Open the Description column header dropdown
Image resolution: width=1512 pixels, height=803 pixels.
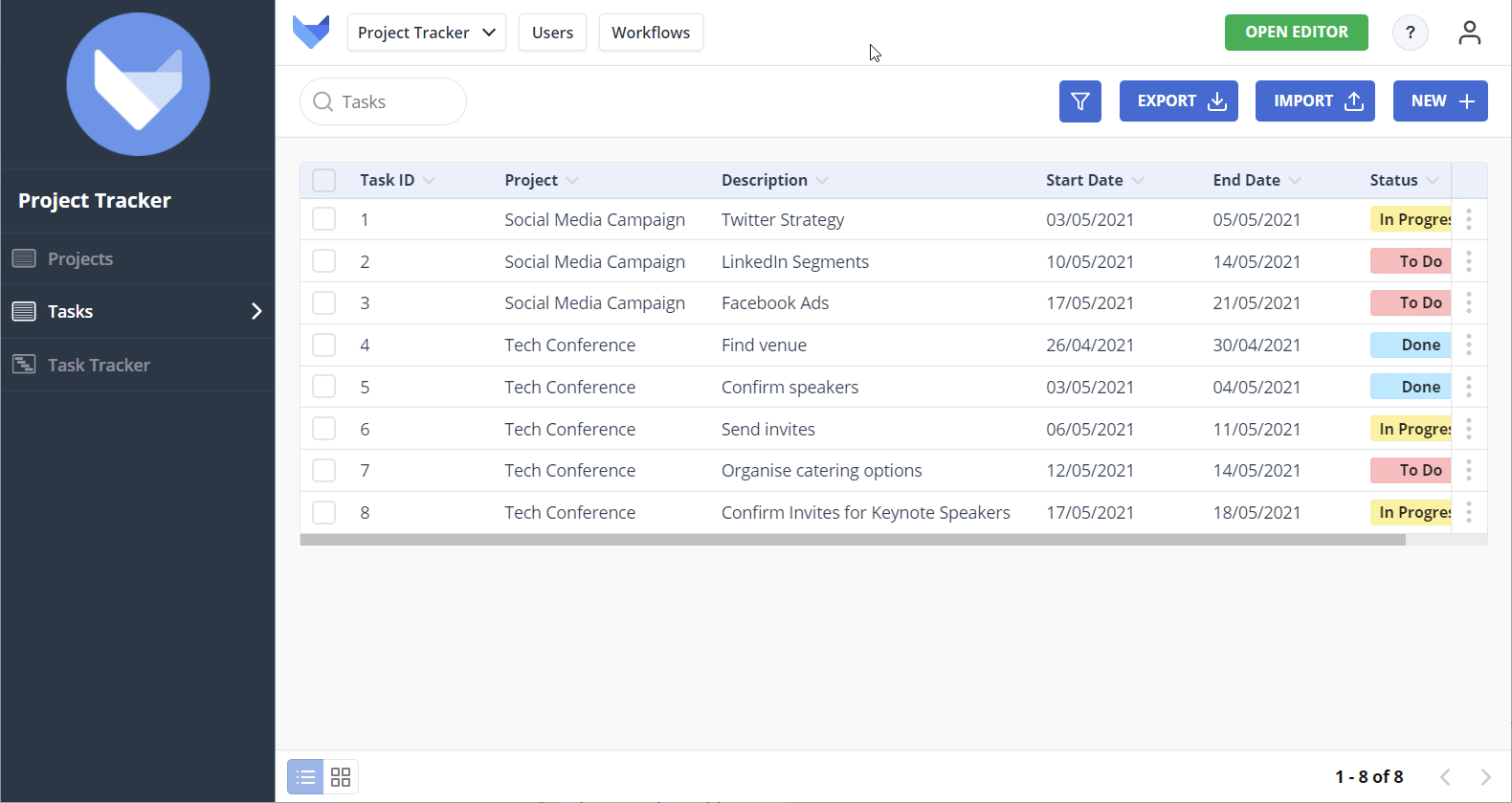click(x=822, y=180)
